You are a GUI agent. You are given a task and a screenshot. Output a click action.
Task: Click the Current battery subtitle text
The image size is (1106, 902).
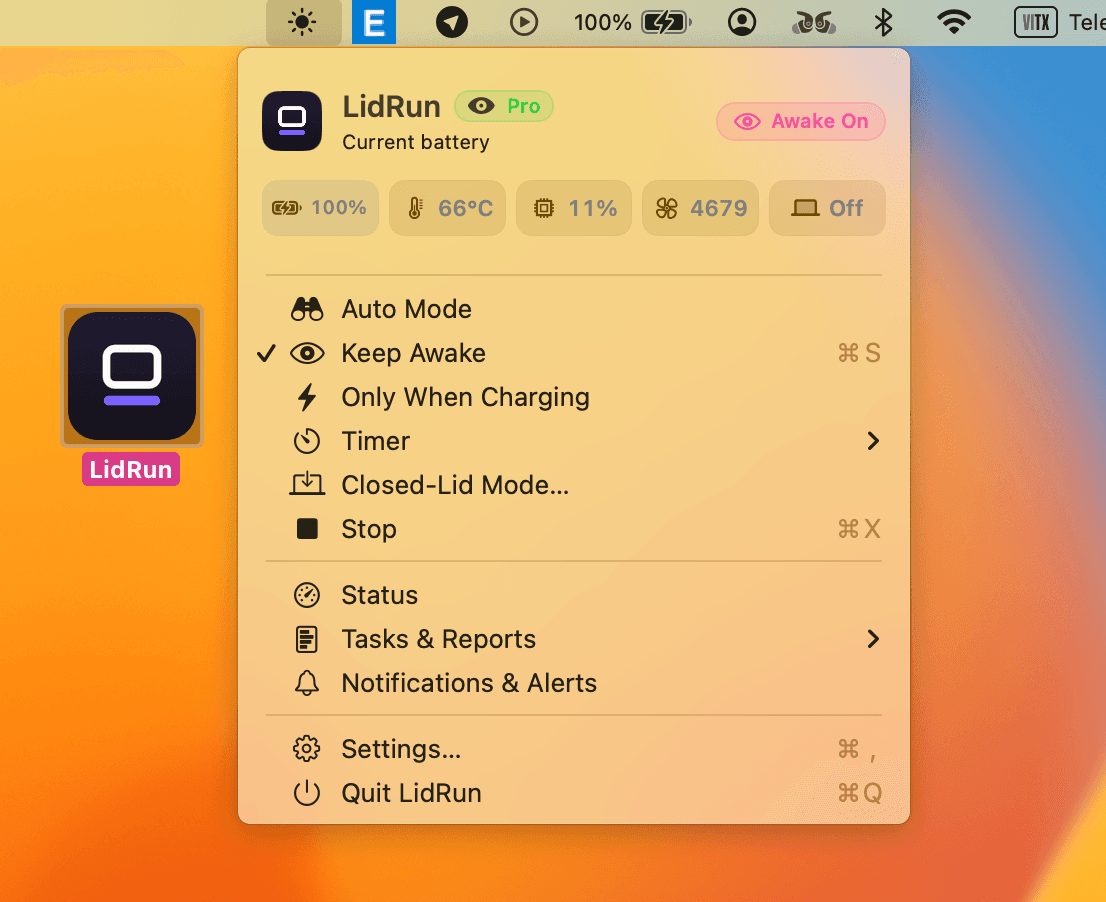coord(415,142)
